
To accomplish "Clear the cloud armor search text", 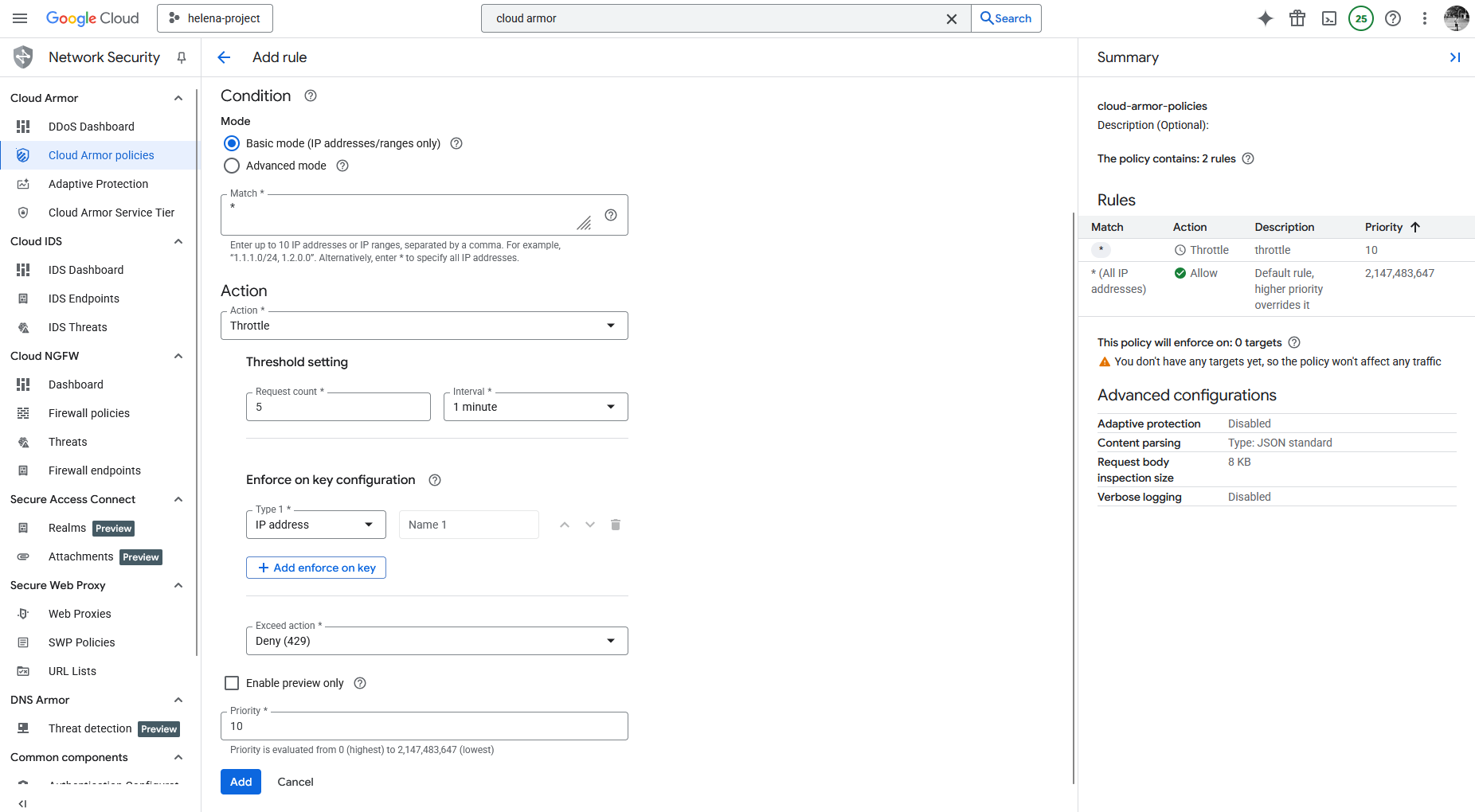I will [951, 18].
